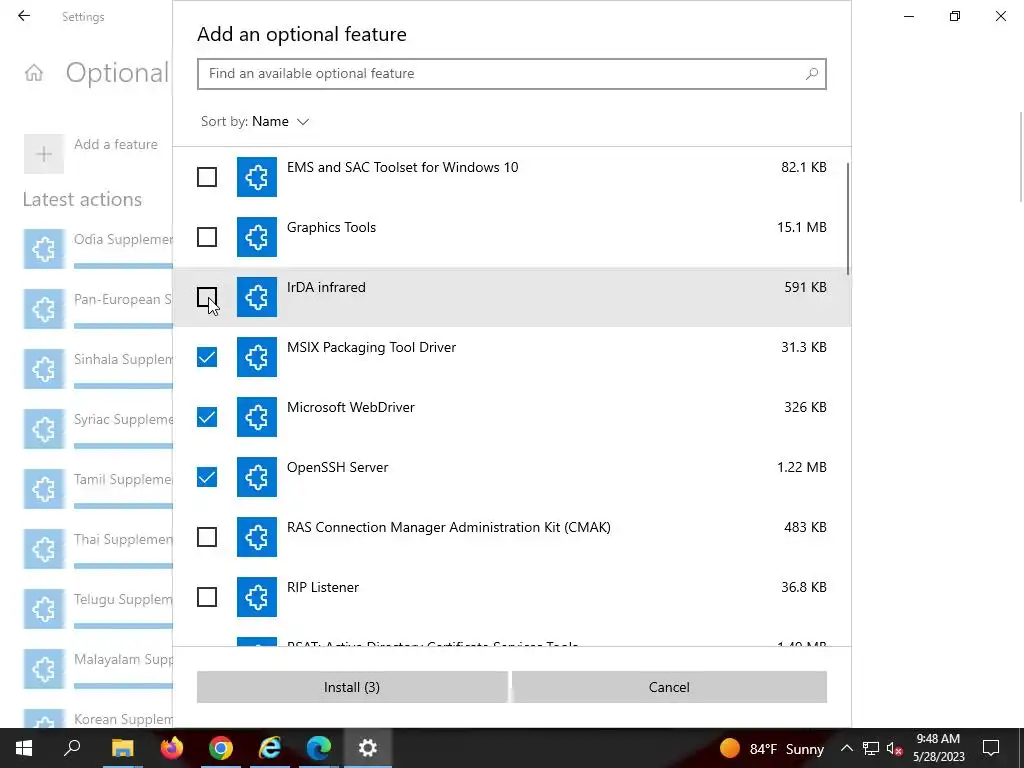This screenshot has height=768, width=1024.
Task: Check the EMS and SAC Toolset checkbox
Action: [207, 177]
